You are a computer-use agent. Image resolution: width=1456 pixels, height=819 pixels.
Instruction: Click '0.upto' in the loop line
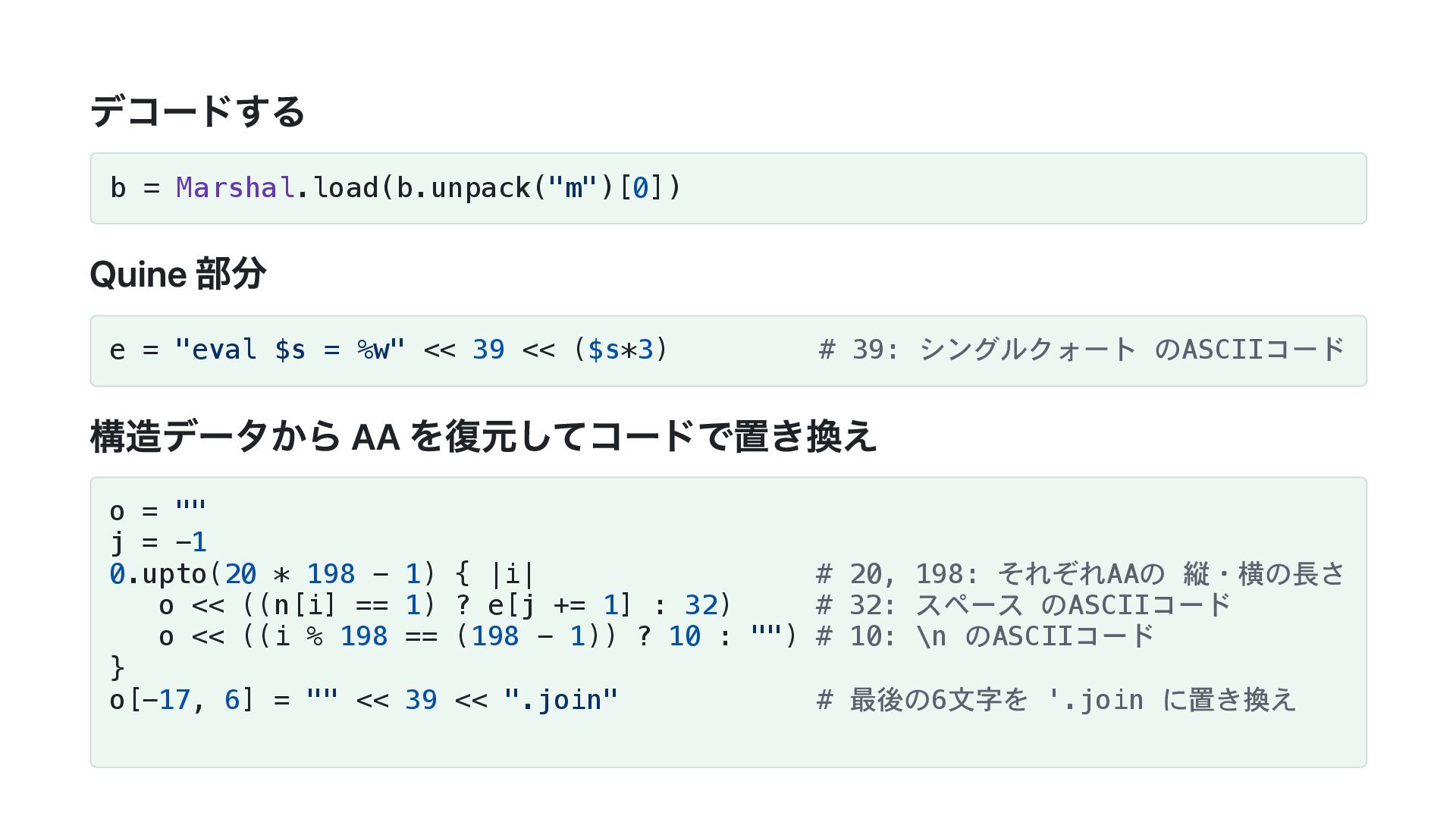pyautogui.click(x=158, y=574)
